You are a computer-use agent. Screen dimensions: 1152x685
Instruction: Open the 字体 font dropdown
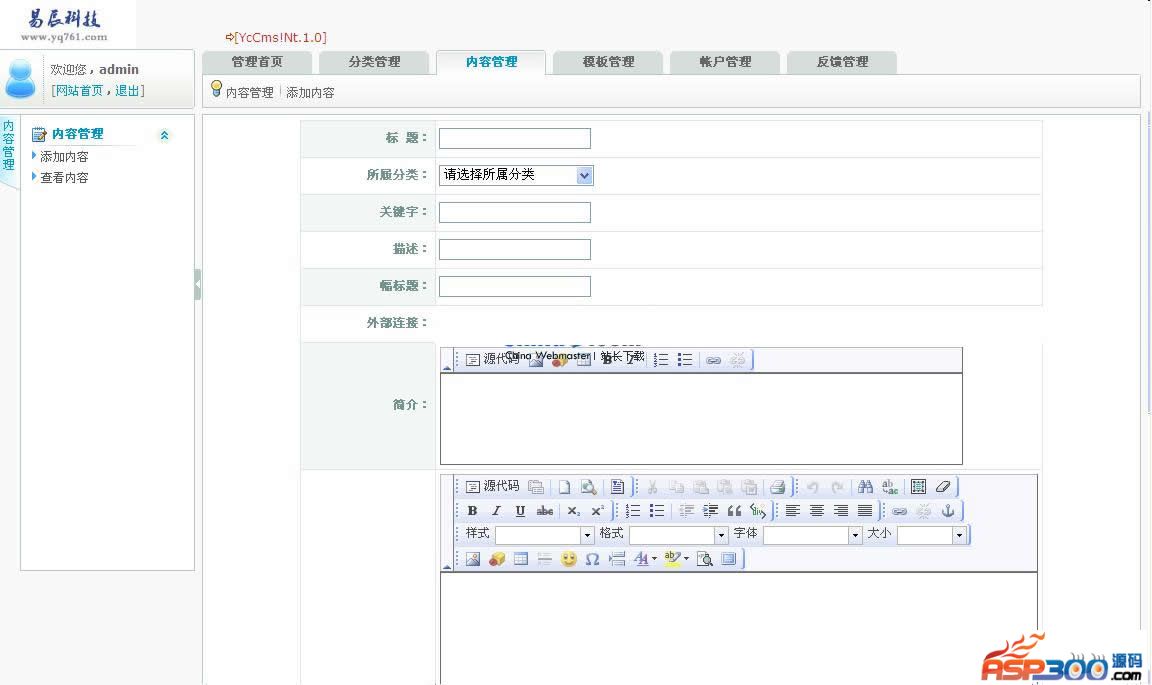[855, 535]
